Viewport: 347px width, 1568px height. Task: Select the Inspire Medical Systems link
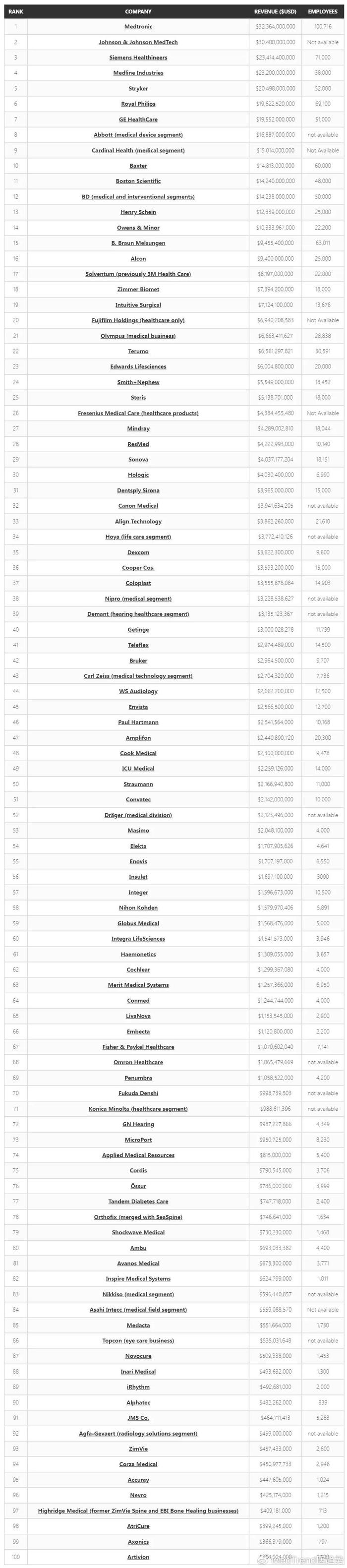138,1279
